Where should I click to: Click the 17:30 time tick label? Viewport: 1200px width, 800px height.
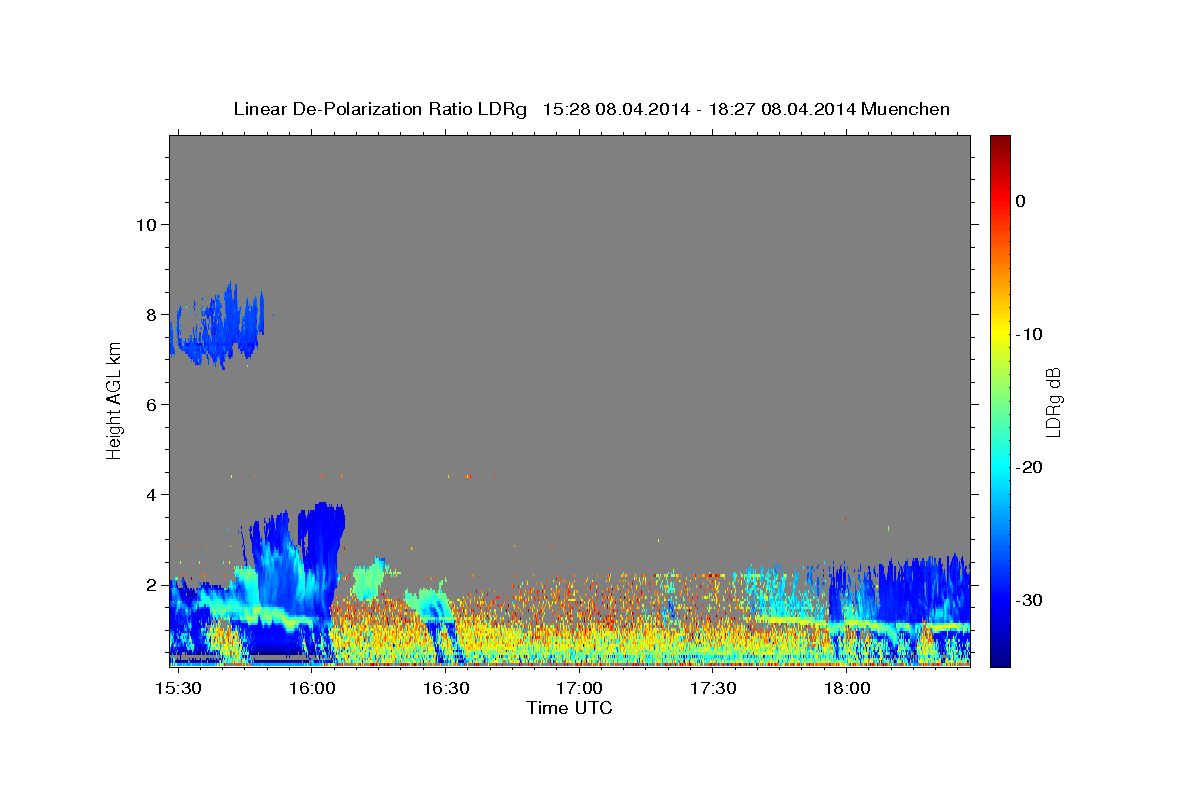pos(713,689)
